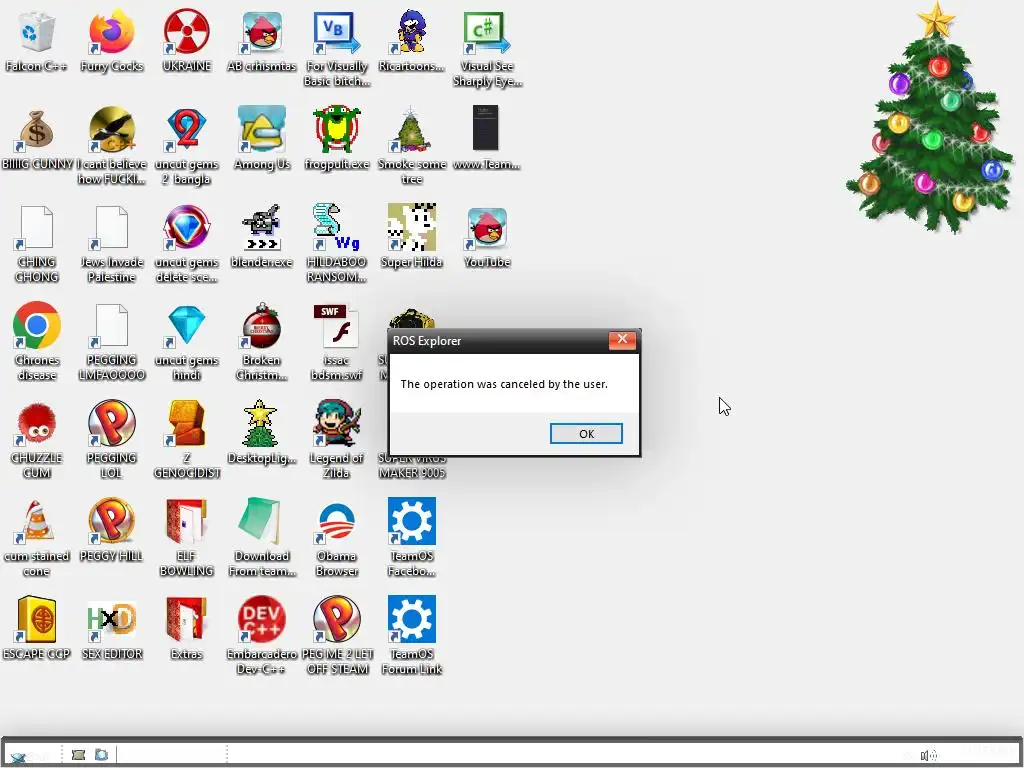Select the HILDABOO RANSOM script icon
Screen dimensions: 1024x768
tap(336, 227)
